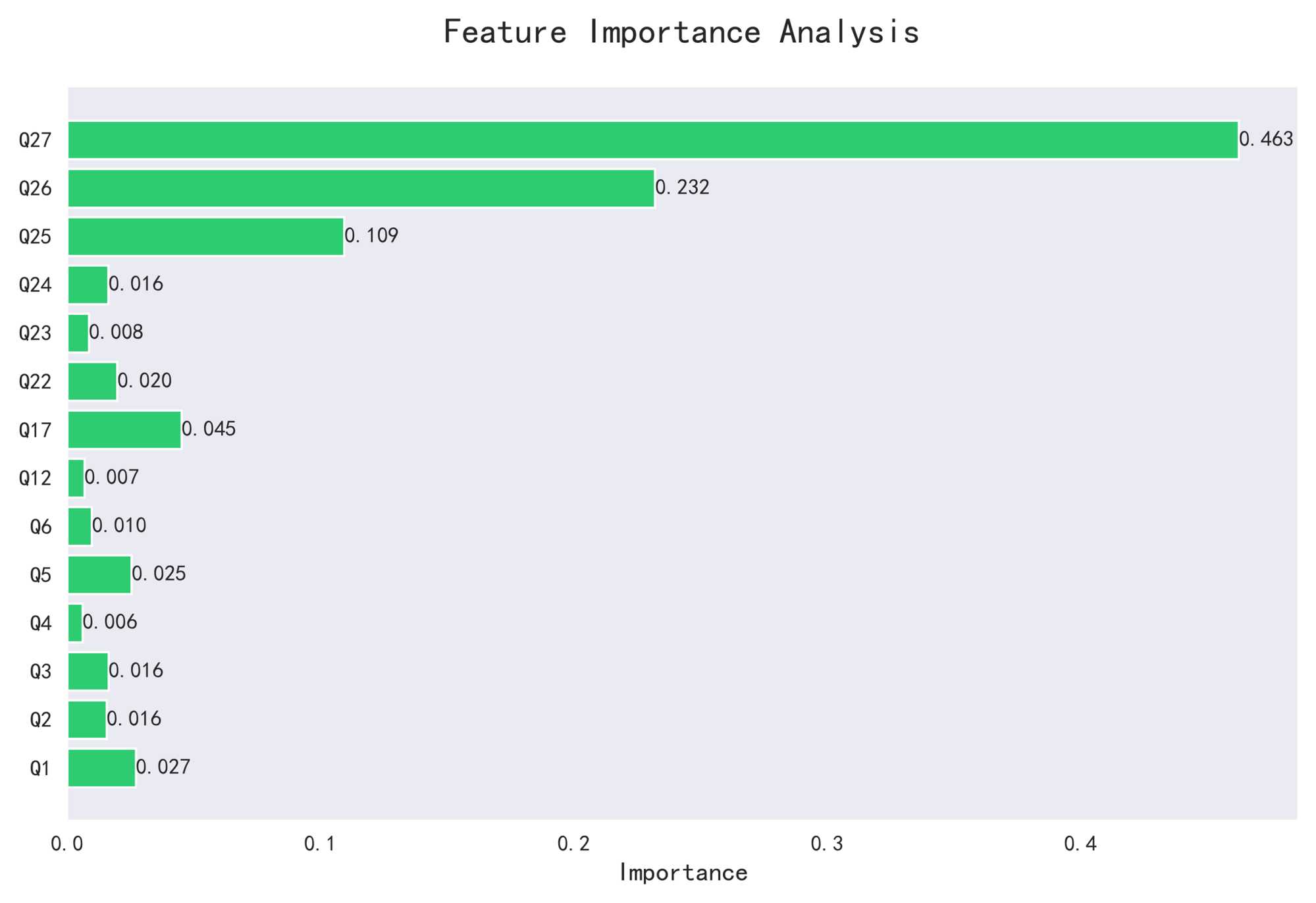1316x903 pixels.
Task: Click the 0.008 label beside Q23
Action: click(x=116, y=333)
